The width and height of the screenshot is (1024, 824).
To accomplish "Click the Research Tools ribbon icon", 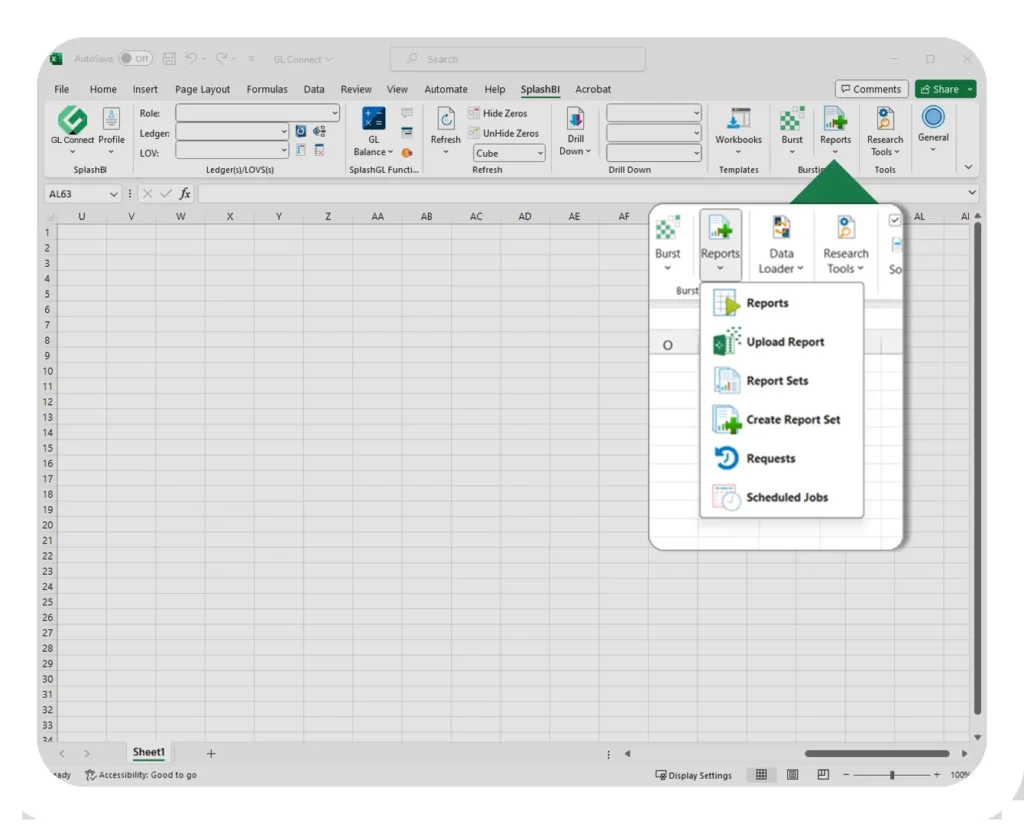I will (x=884, y=120).
